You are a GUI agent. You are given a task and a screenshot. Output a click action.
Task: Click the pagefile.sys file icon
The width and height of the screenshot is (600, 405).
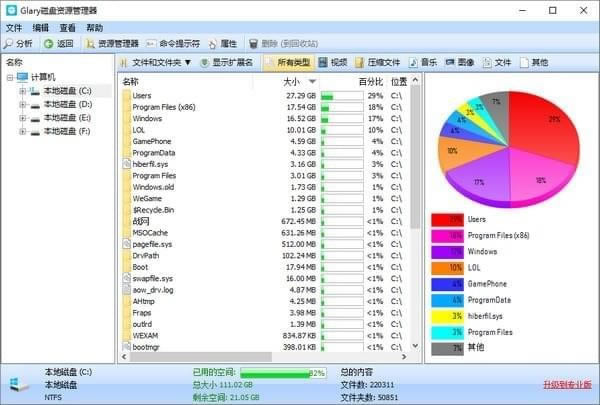tap(127, 244)
